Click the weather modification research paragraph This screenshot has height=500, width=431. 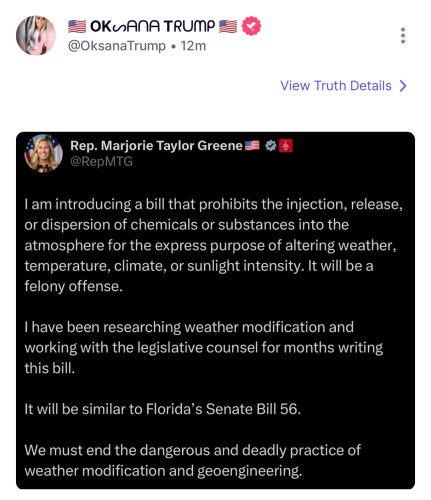click(204, 348)
